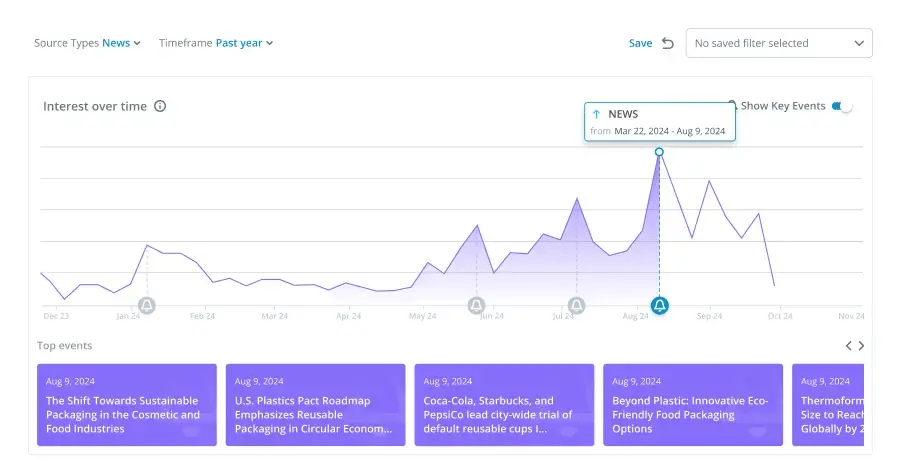This screenshot has width=900, height=462.
Task: Click the peak data point on the chart
Action: [659, 152]
